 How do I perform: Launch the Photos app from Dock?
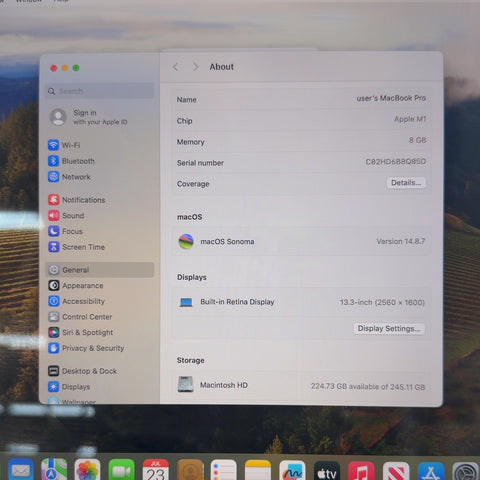coord(87,471)
